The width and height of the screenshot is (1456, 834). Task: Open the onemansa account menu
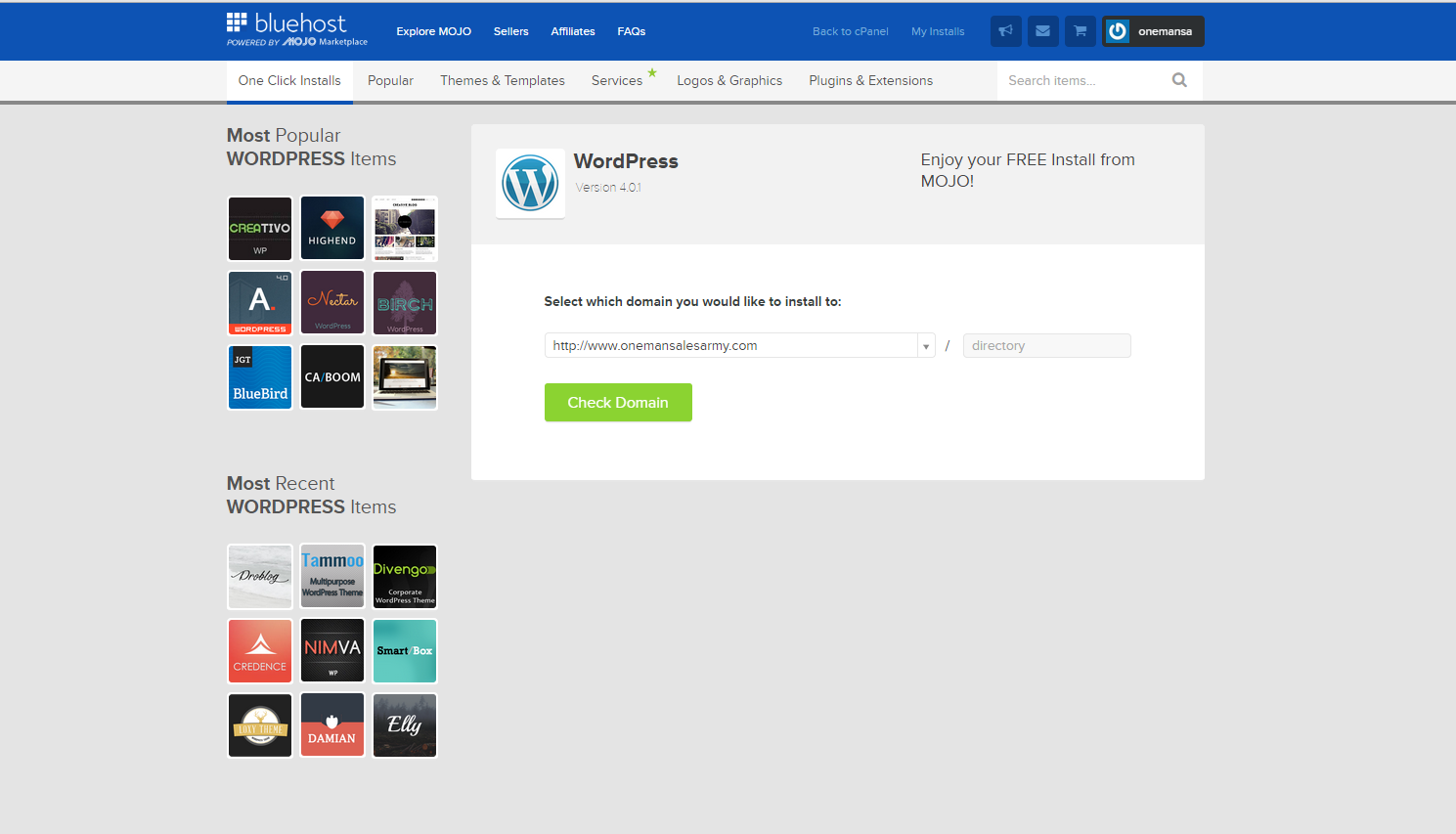point(1153,31)
